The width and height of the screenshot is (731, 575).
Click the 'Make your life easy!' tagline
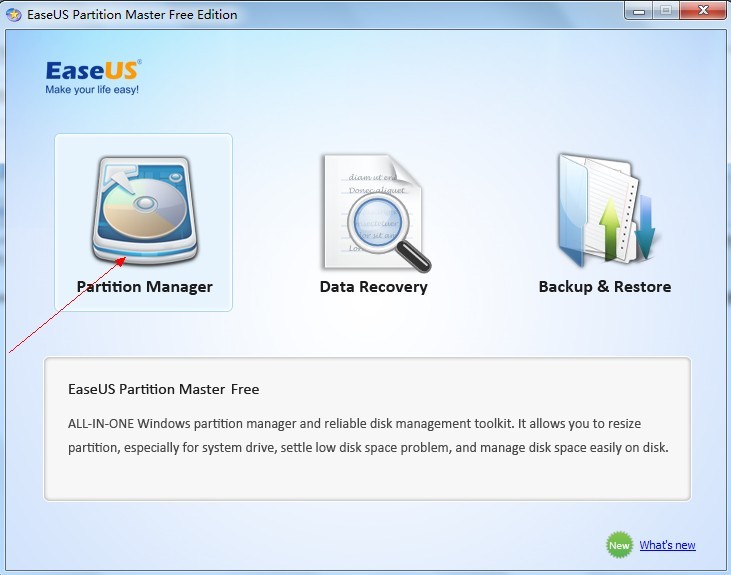[92, 90]
